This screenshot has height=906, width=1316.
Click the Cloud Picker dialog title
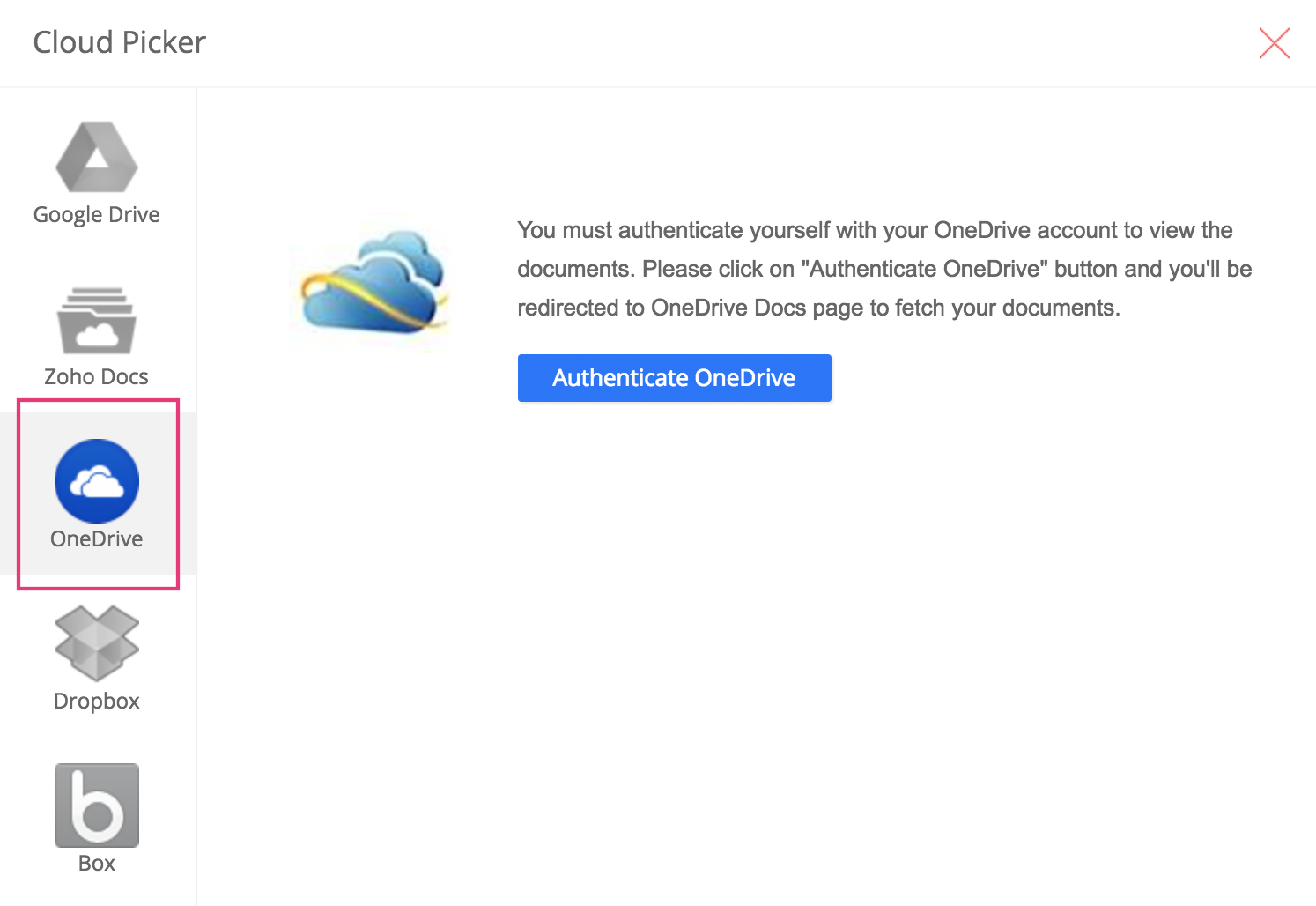click(119, 42)
